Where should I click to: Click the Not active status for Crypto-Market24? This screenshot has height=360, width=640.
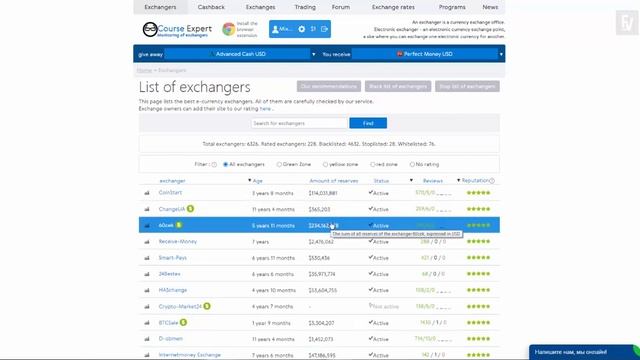pyautogui.click(x=384, y=306)
